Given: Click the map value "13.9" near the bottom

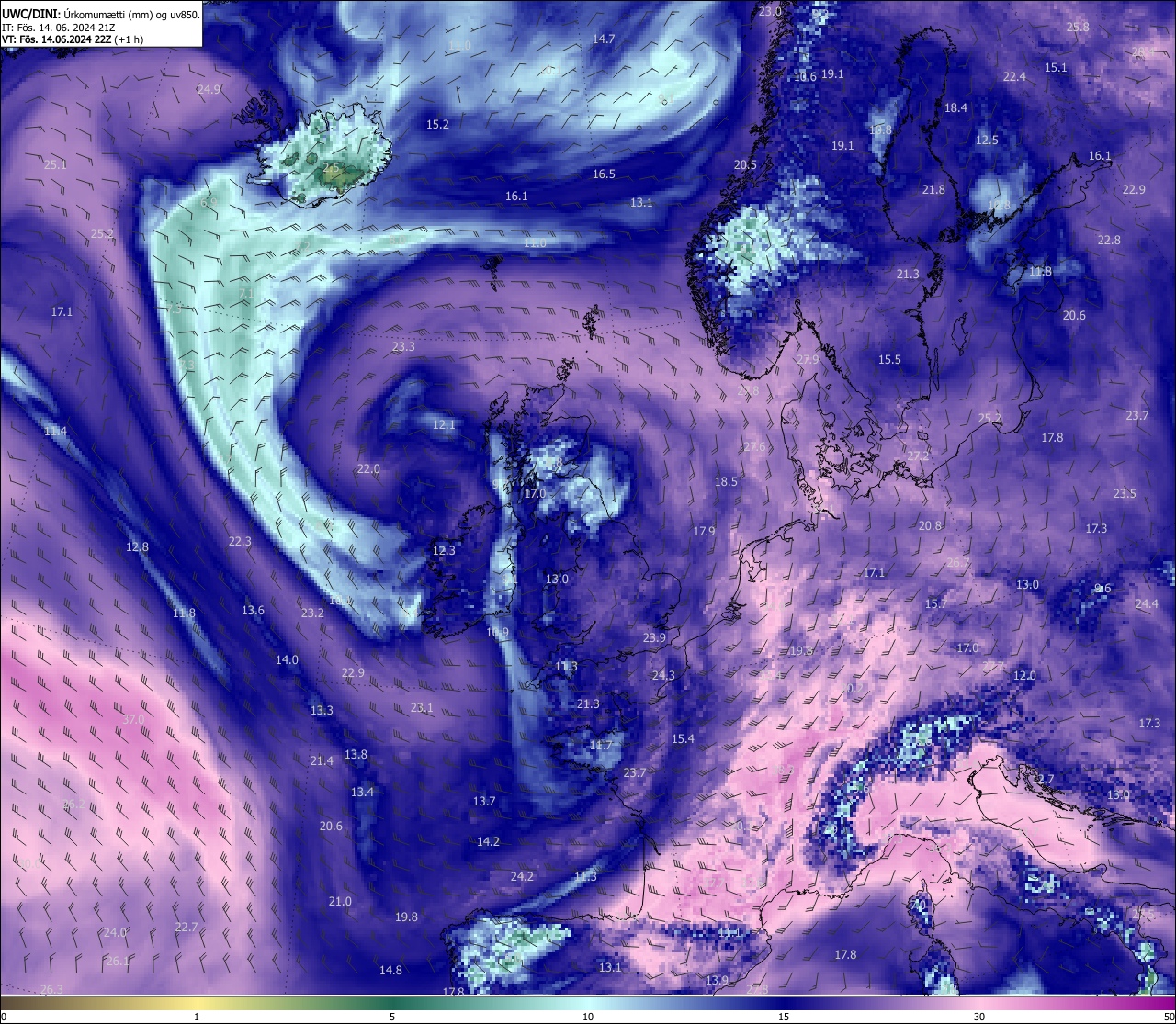Looking at the screenshot, I should [717, 980].
